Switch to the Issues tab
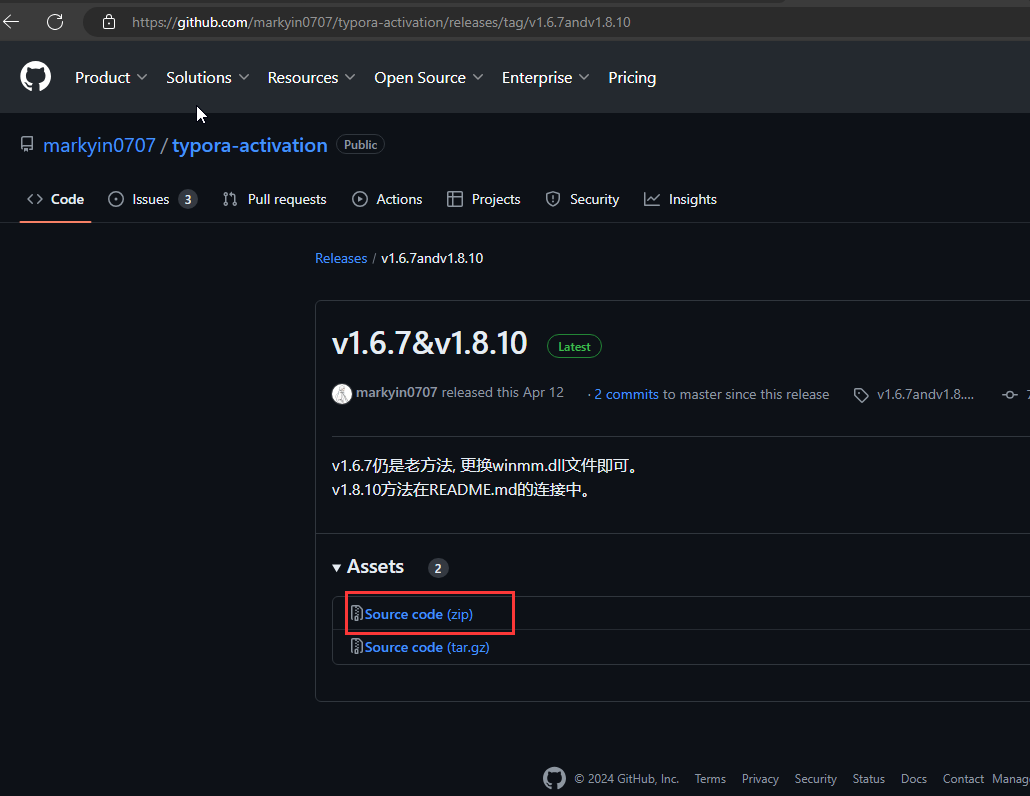The height and width of the screenshot is (796, 1030). (152, 199)
